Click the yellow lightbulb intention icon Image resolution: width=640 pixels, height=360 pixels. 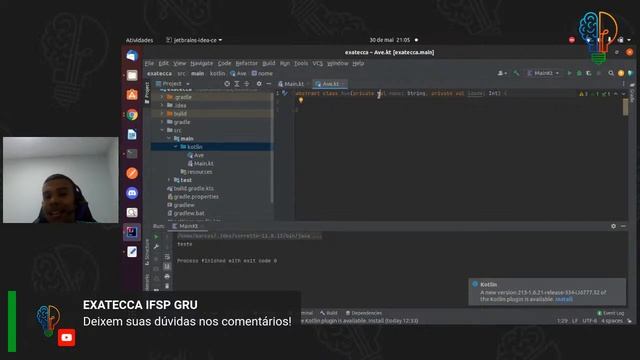pyautogui.click(x=301, y=100)
